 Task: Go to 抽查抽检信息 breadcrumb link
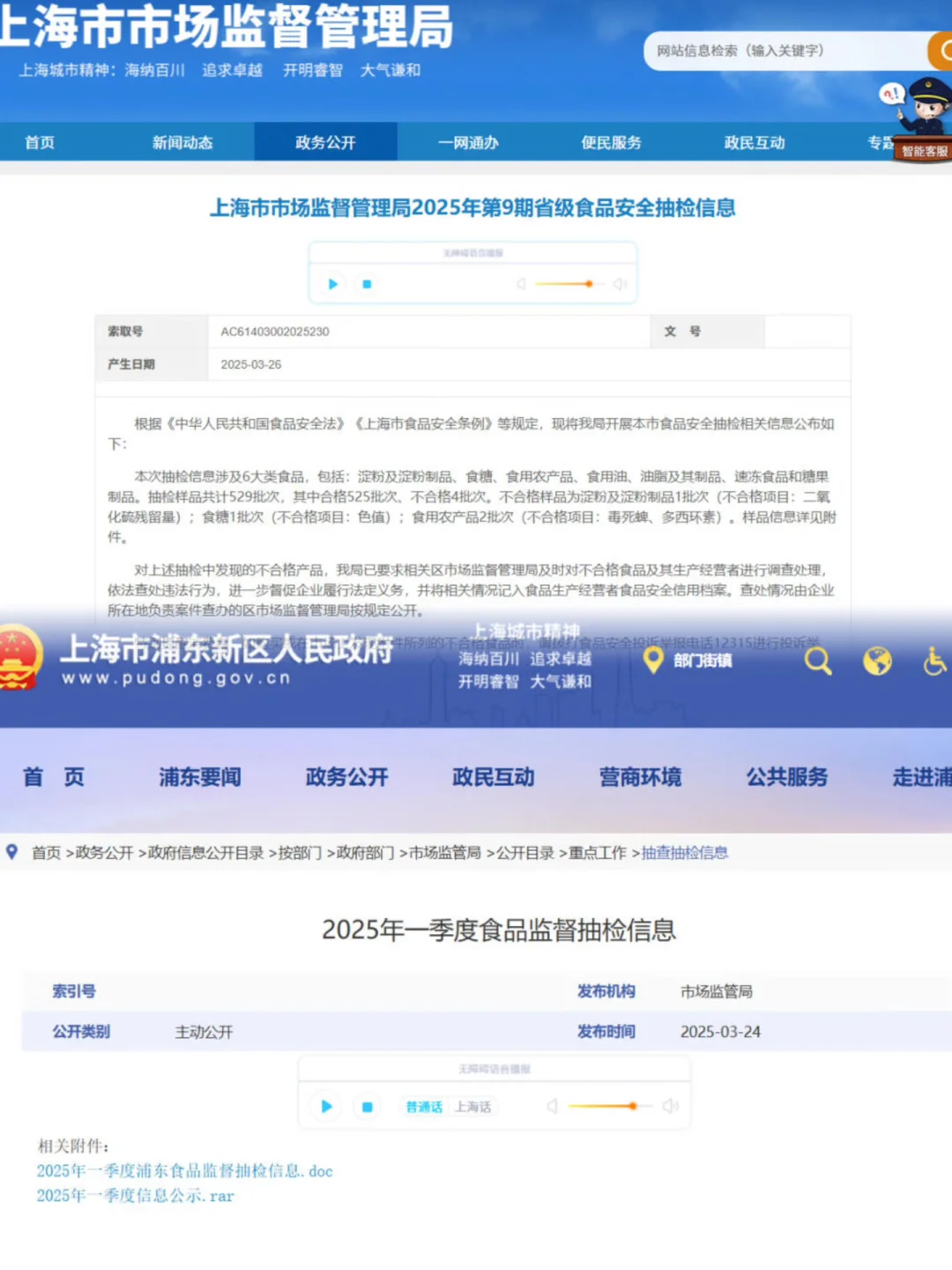685,853
